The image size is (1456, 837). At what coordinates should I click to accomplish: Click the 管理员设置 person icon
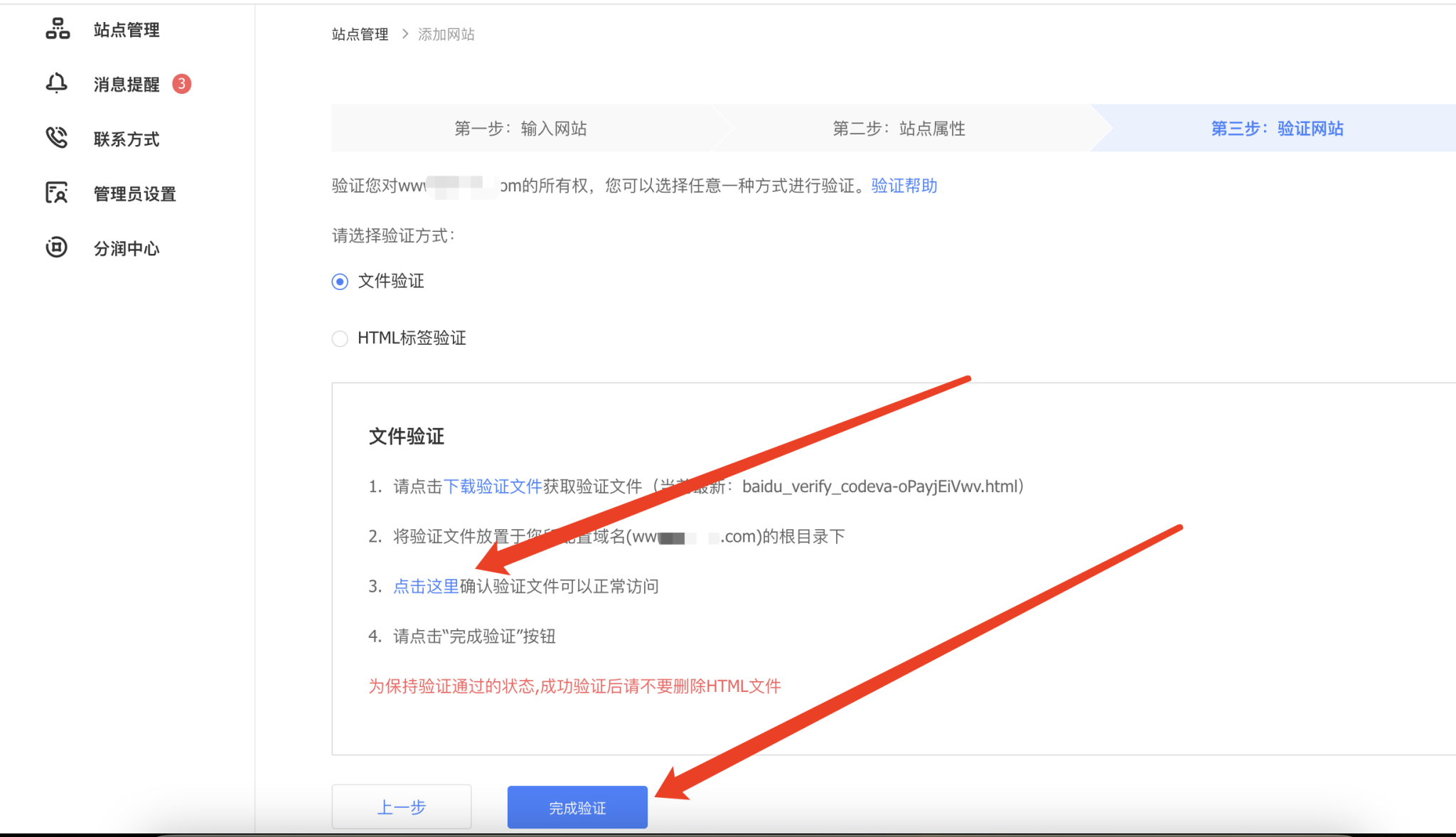(x=57, y=193)
